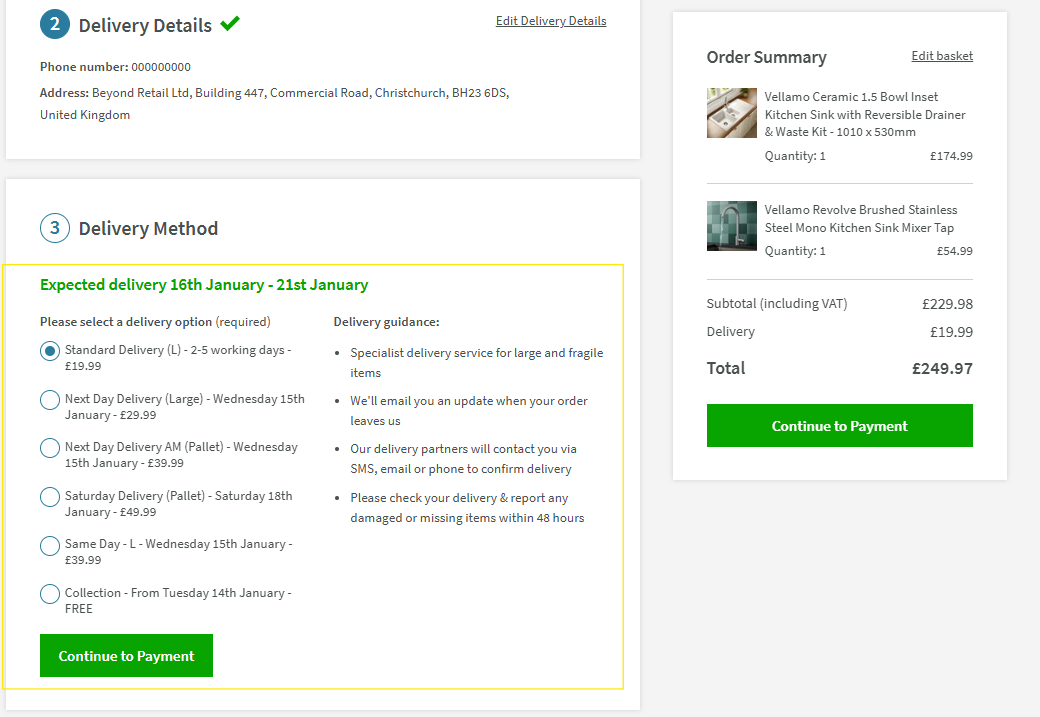Select Standard Delivery (L) radio option

click(50, 351)
